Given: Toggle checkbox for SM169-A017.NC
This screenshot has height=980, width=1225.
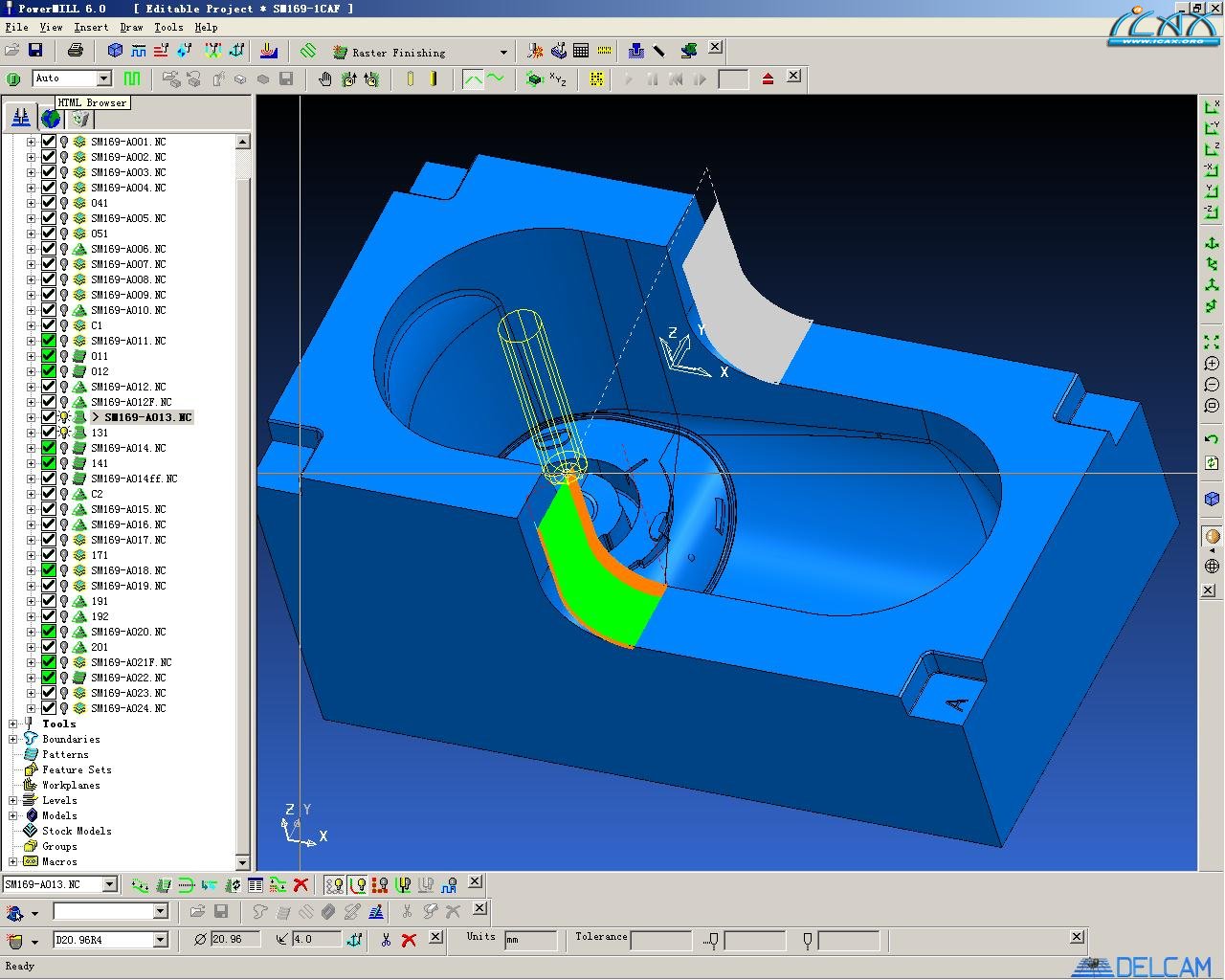Looking at the screenshot, I should 48,540.
